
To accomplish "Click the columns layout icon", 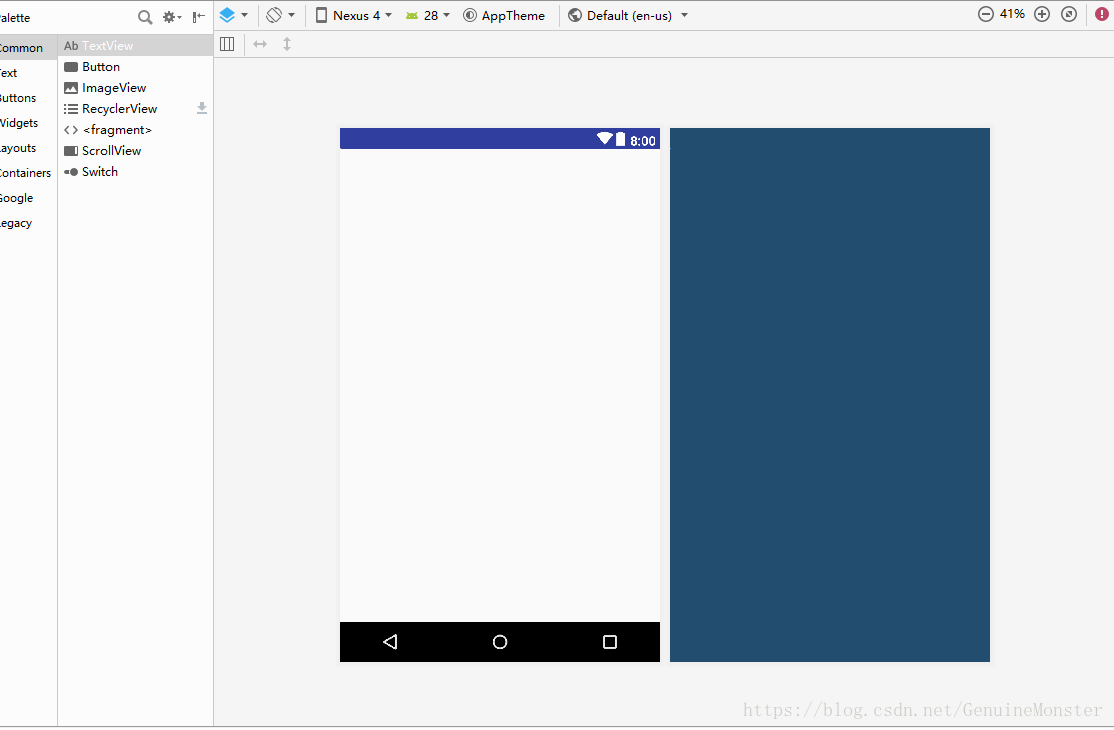I will click(x=227, y=44).
